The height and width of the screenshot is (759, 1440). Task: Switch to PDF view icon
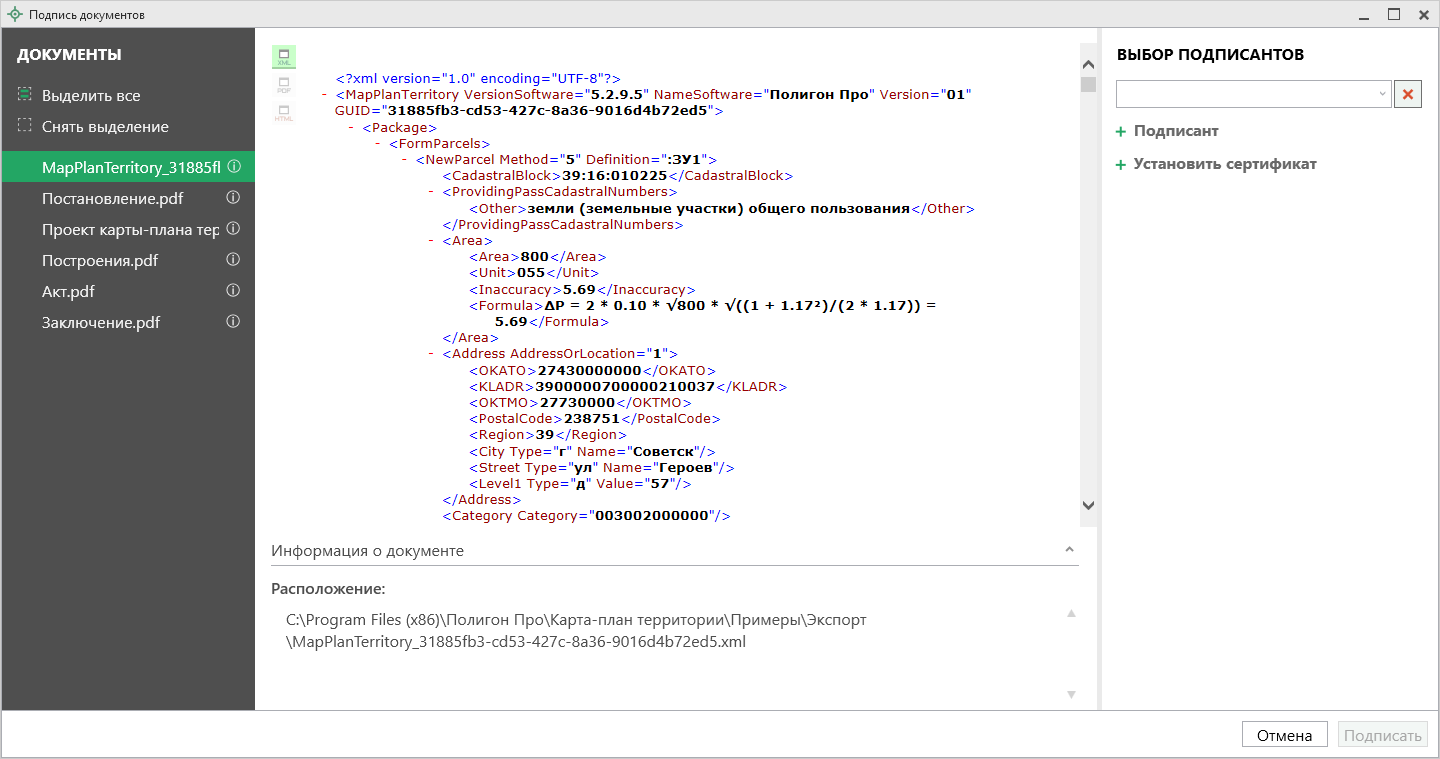284,85
